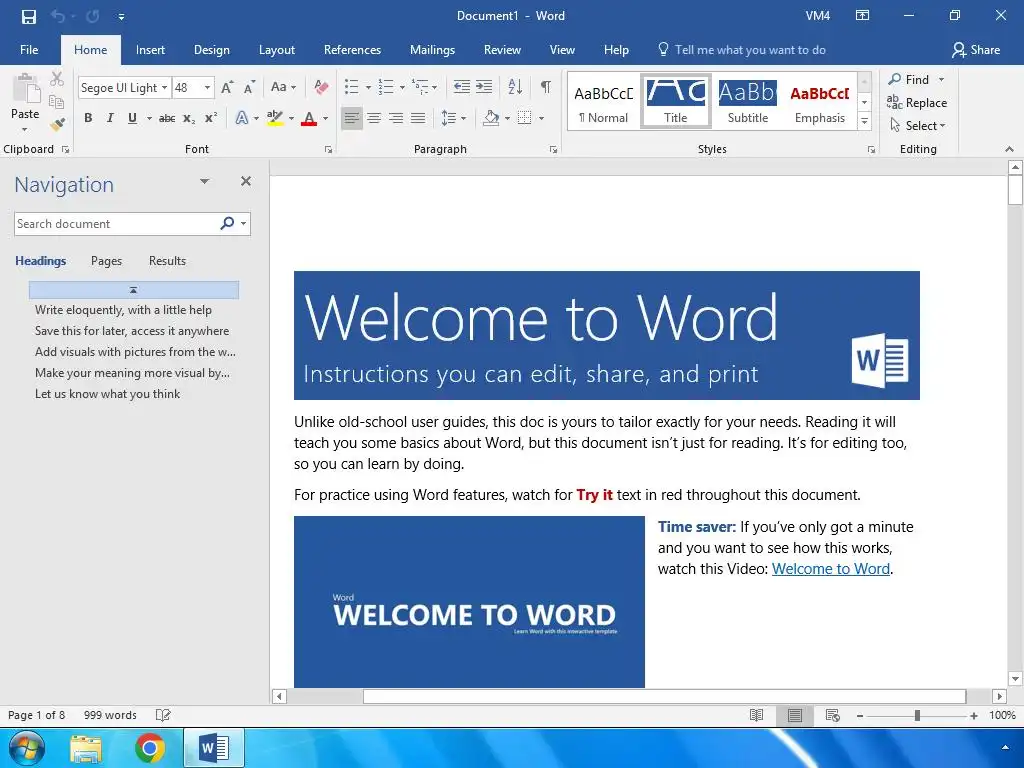Increase paragraph indent
Viewport: 1024px width, 768px height.
[484, 87]
